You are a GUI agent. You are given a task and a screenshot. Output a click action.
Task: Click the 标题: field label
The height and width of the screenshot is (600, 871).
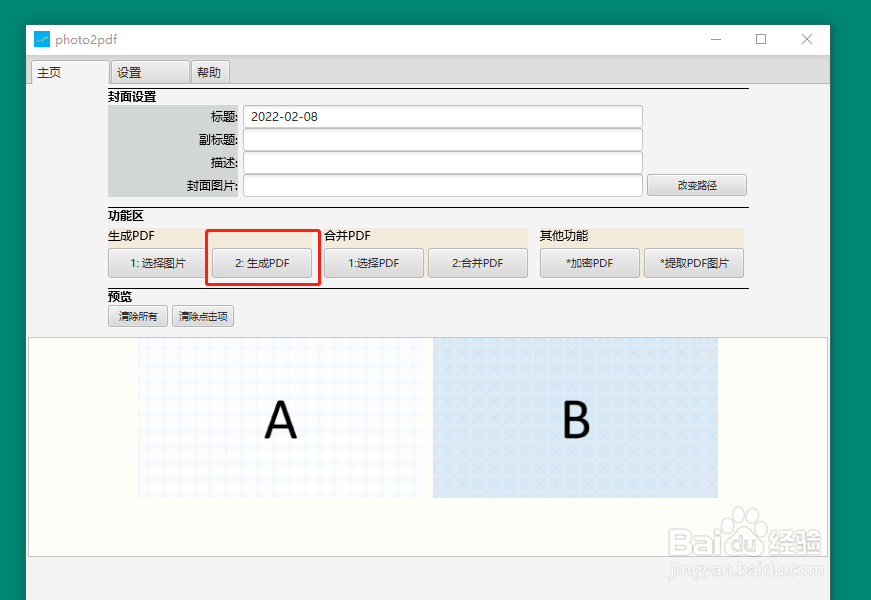tap(224, 117)
